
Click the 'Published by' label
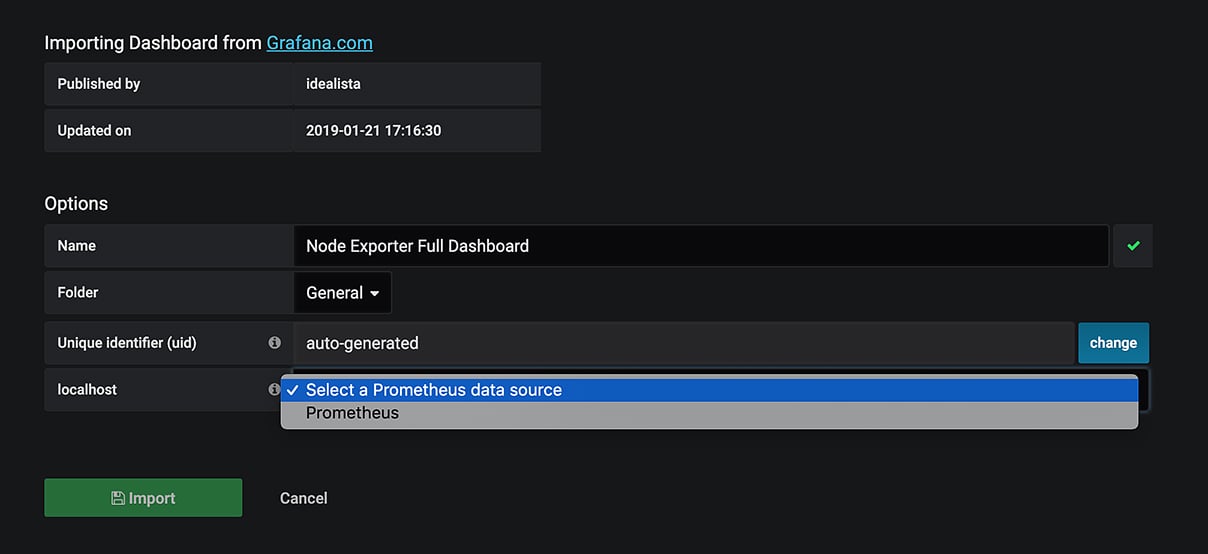pos(98,84)
